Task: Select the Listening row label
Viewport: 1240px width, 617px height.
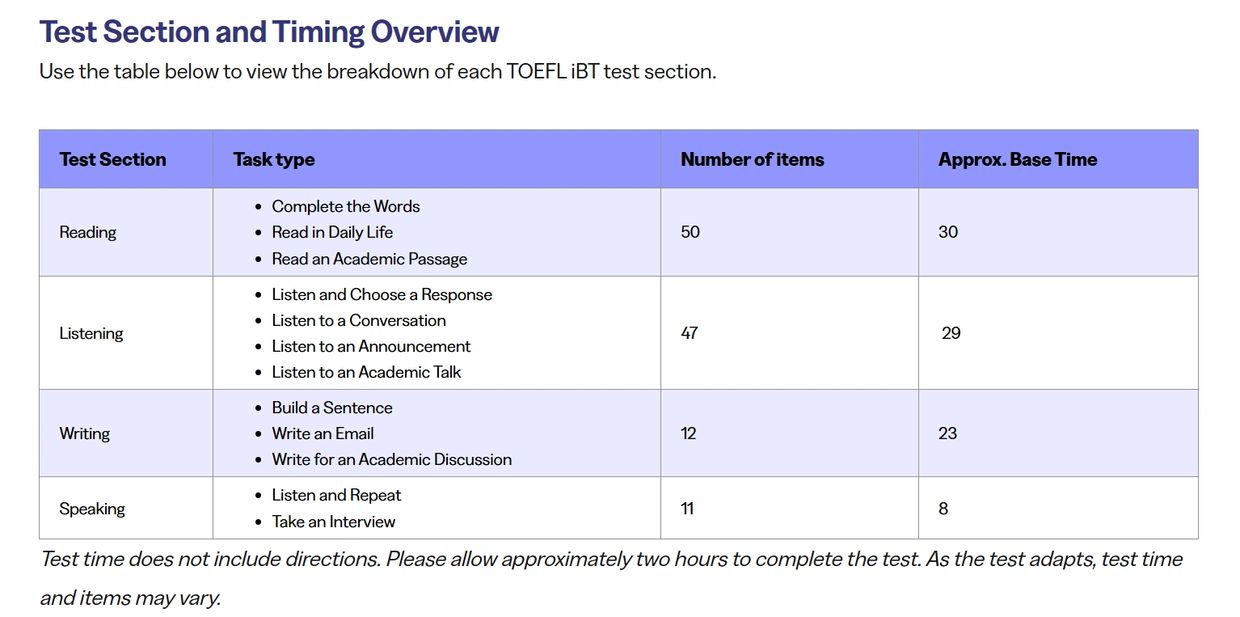Action: (91, 333)
